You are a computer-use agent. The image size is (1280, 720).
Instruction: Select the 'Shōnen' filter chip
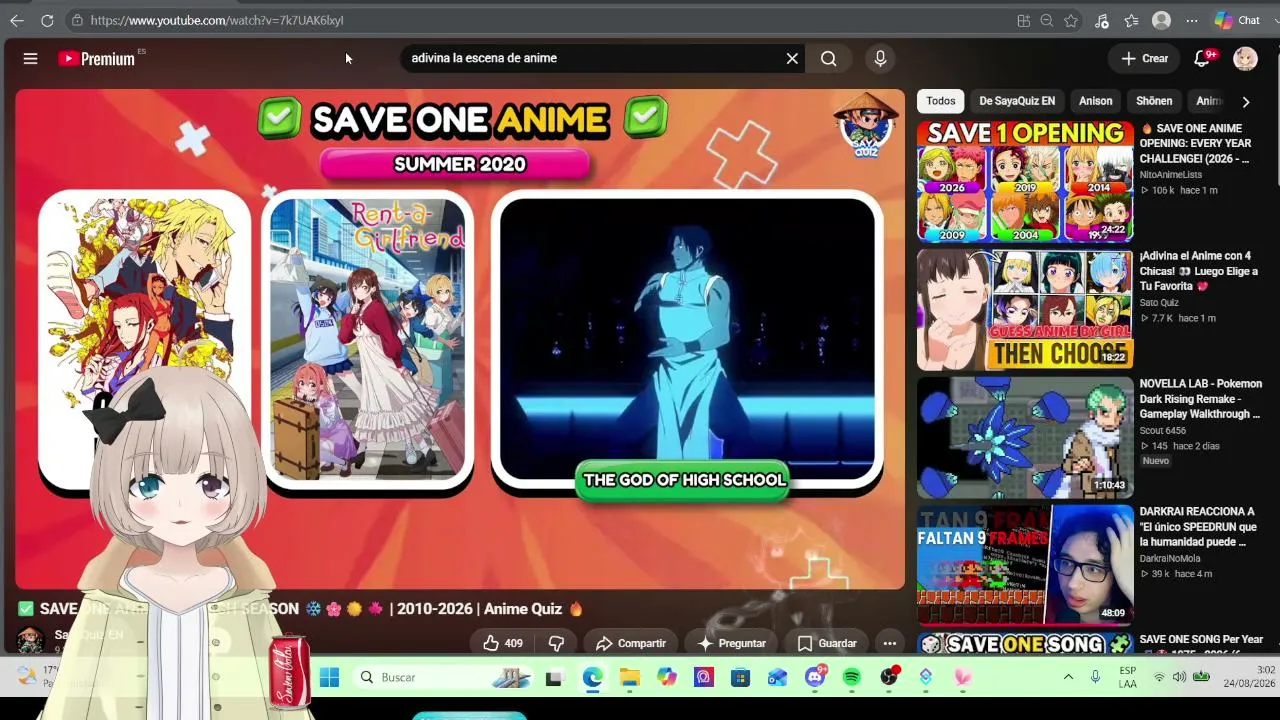(1154, 101)
